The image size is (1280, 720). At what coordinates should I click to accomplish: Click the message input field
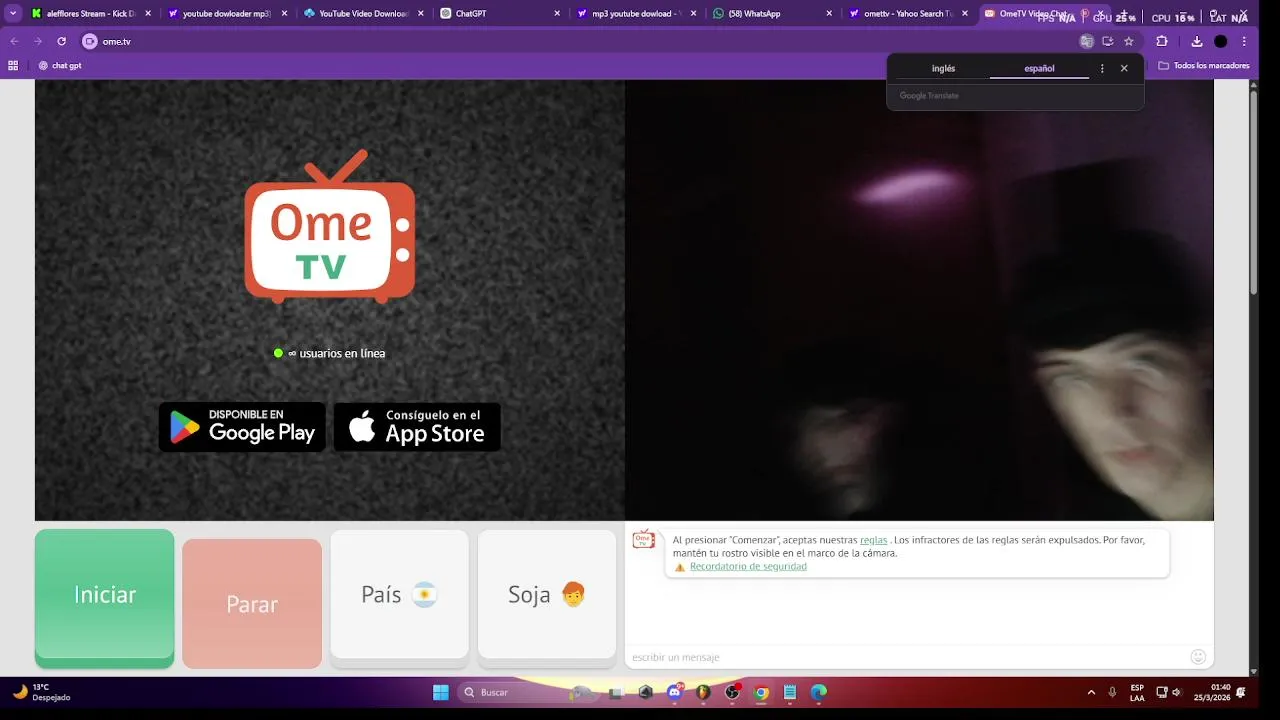[906, 657]
